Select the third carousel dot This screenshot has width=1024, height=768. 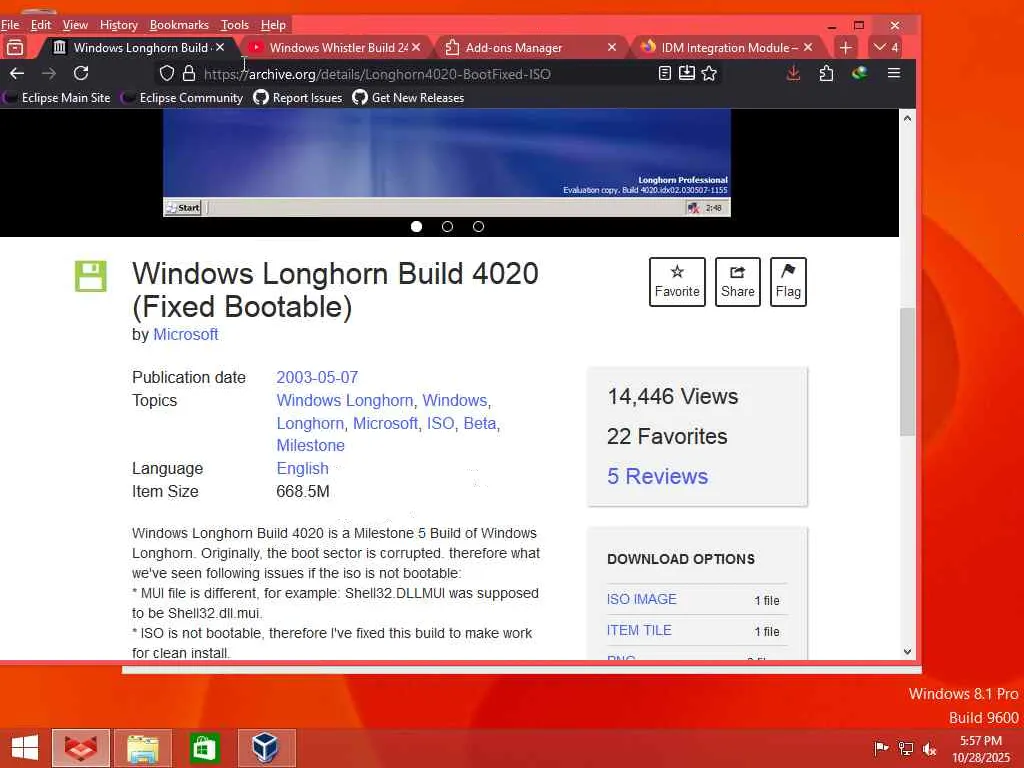tap(479, 227)
